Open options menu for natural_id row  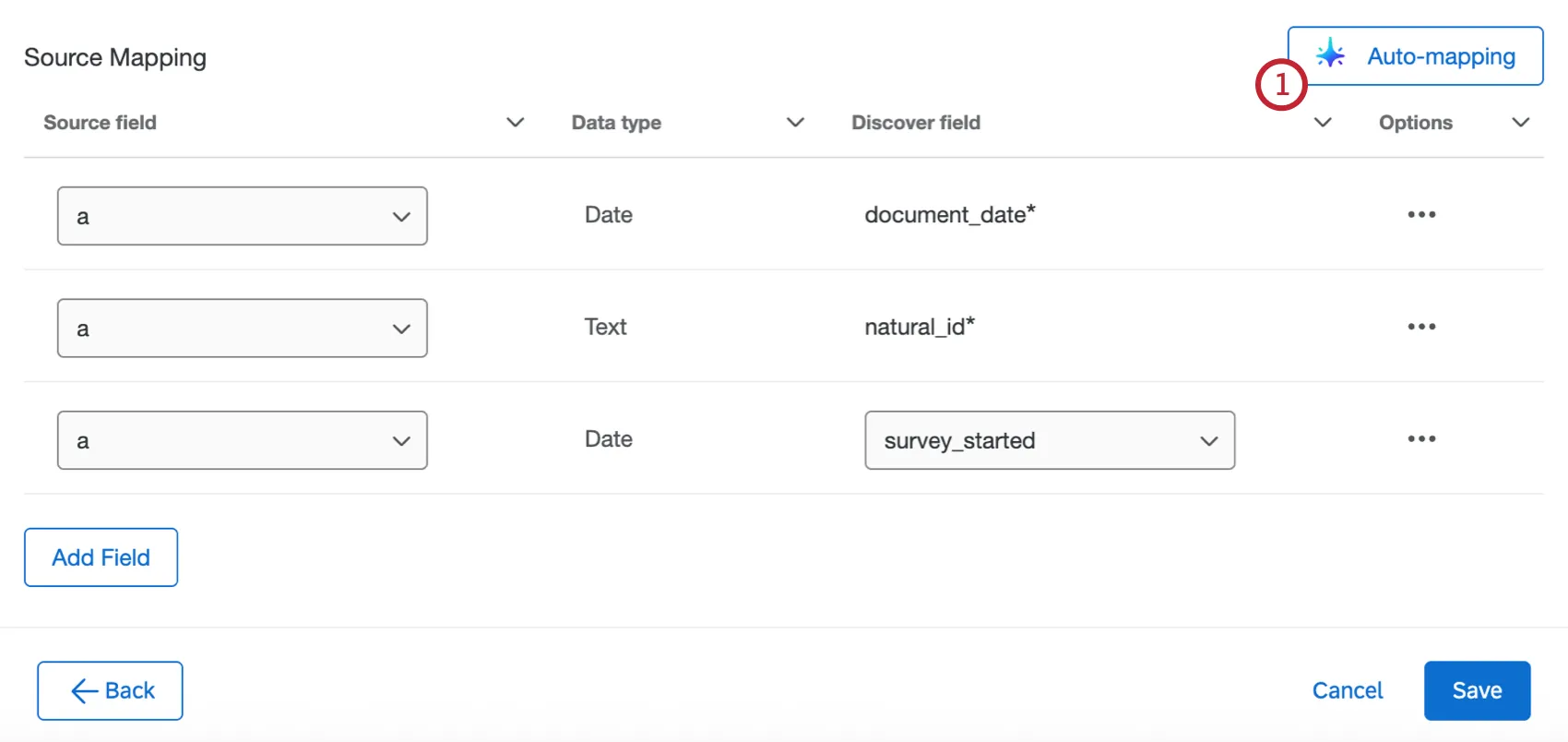(x=1421, y=327)
